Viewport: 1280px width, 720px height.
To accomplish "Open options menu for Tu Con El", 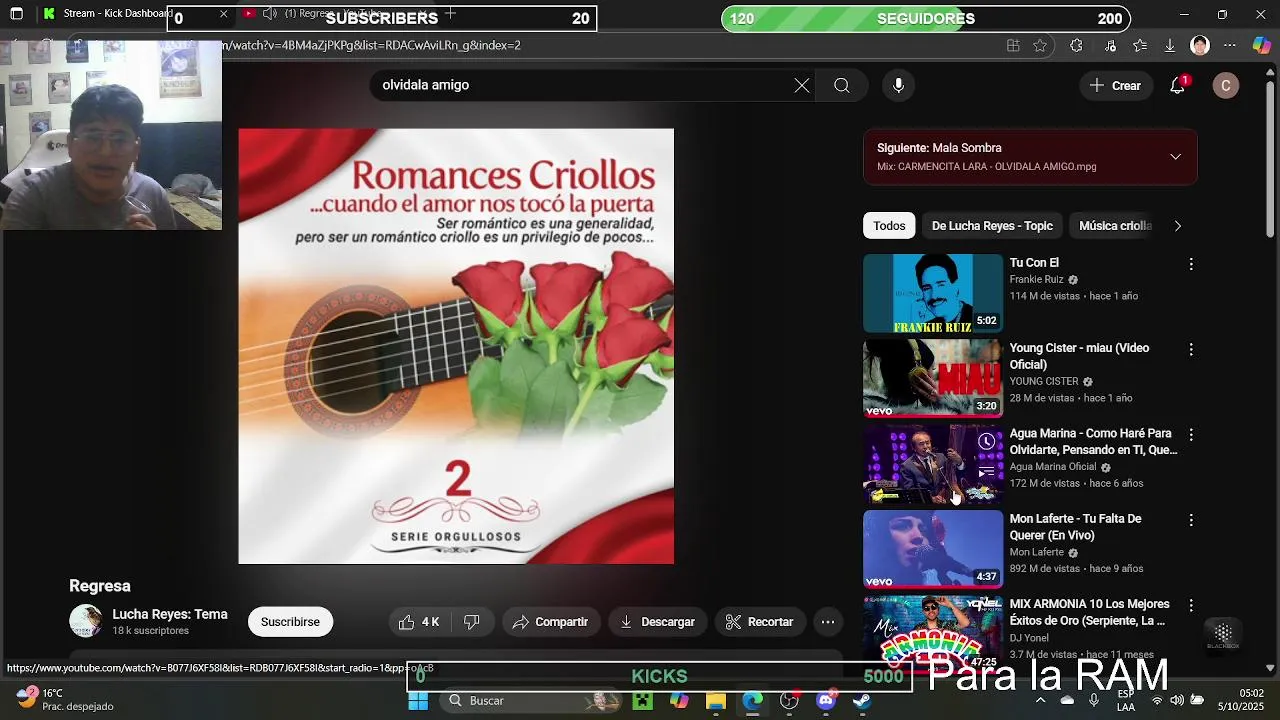I will click(x=1190, y=264).
